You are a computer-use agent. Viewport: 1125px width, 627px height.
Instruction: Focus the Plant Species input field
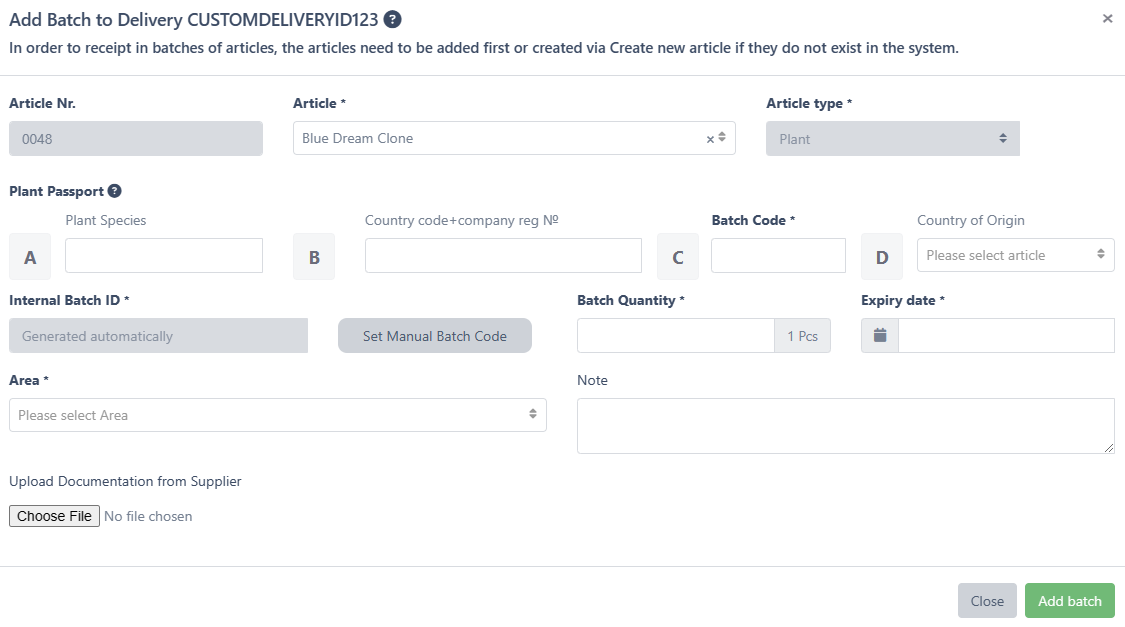(x=164, y=256)
